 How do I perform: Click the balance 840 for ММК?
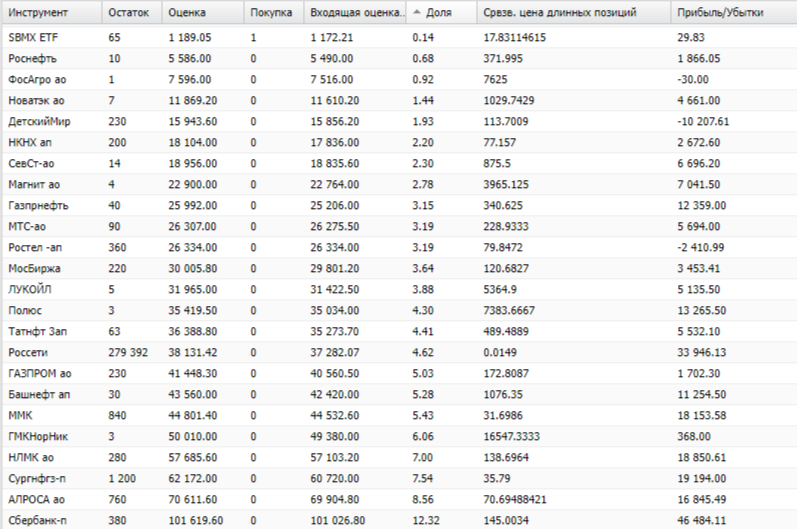coord(117,416)
